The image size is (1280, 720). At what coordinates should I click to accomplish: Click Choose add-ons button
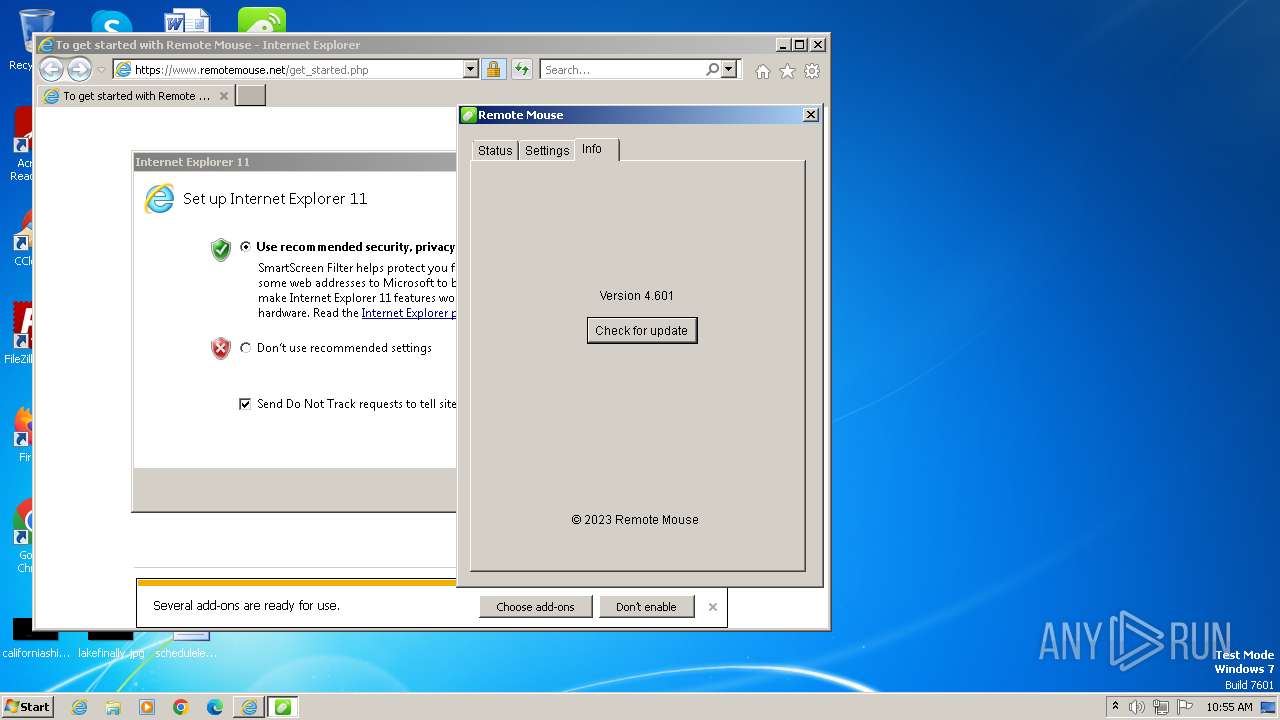[x=535, y=607]
